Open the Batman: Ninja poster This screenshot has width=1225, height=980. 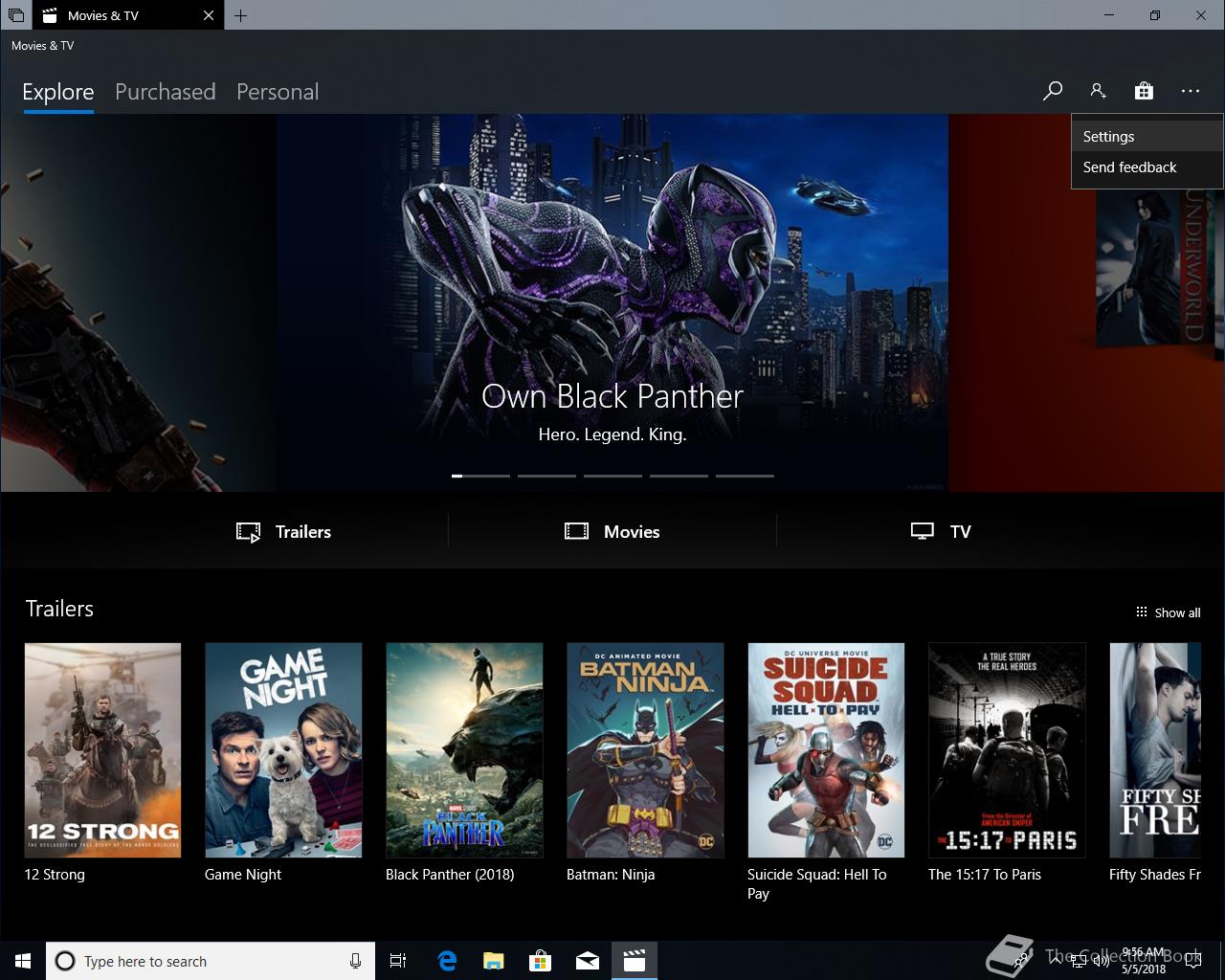(x=645, y=750)
